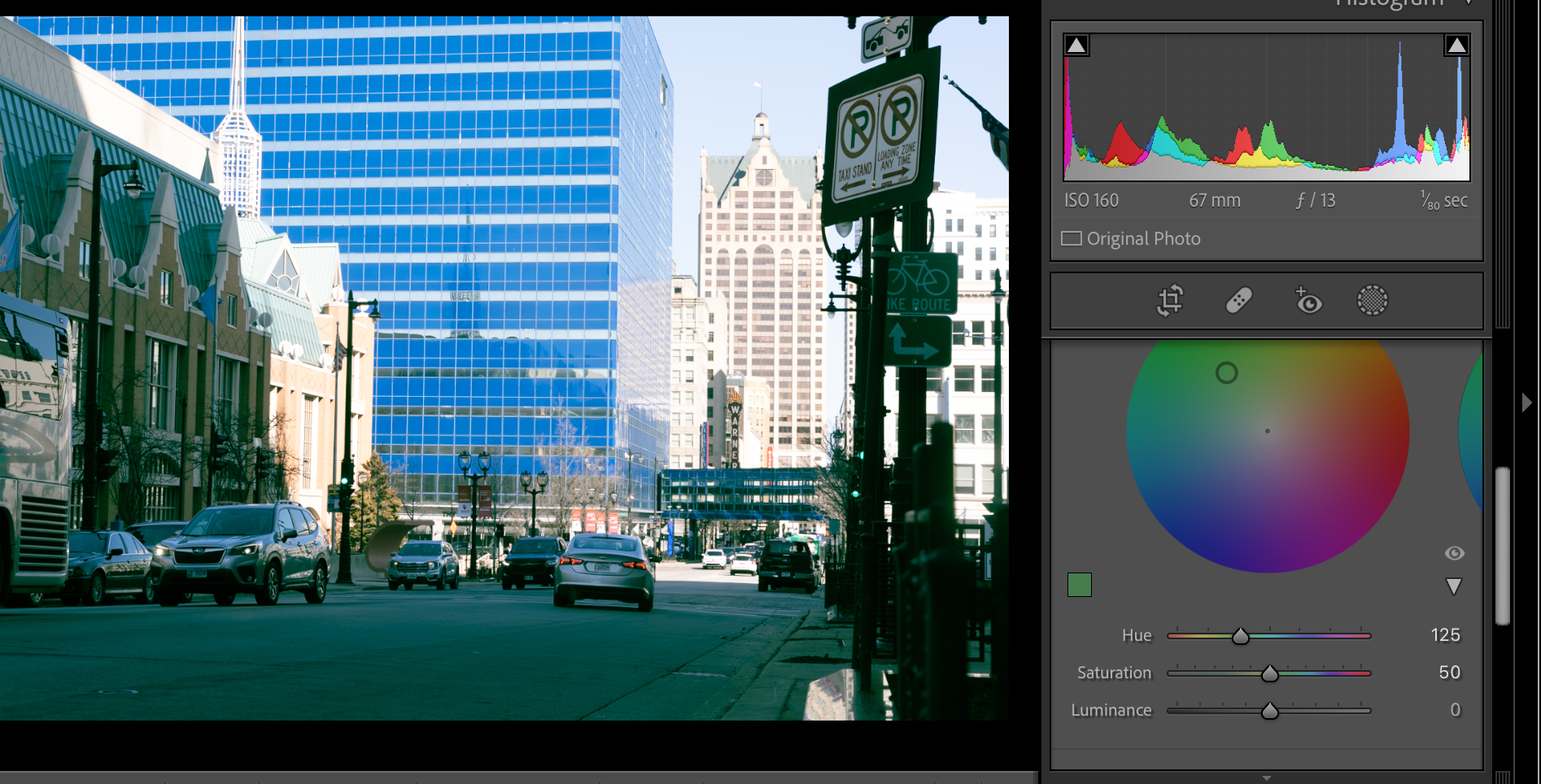
Task: Open the Masking tools
Action: [1373, 300]
